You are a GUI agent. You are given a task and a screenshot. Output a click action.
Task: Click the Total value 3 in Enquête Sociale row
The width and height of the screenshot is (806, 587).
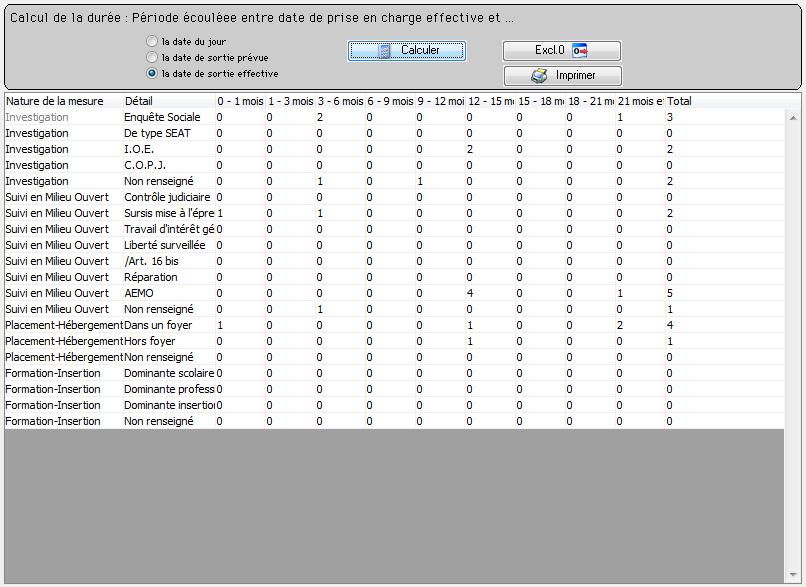coord(670,117)
